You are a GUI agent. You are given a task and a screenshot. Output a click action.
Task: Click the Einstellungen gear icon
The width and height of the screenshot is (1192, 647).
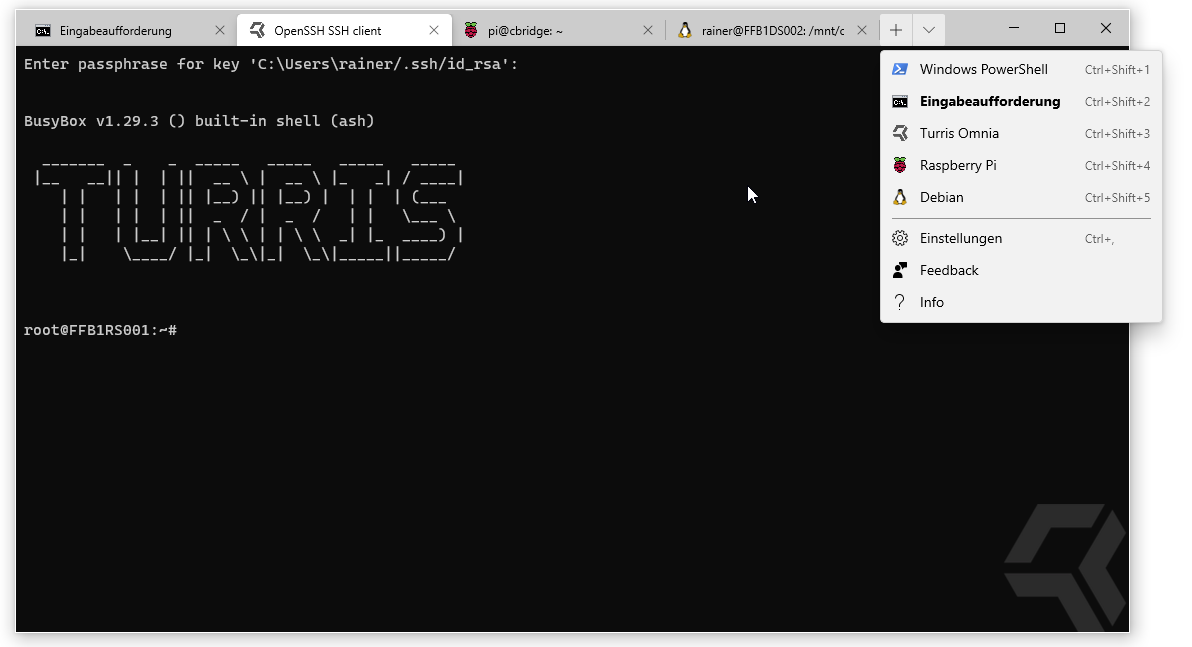900,239
